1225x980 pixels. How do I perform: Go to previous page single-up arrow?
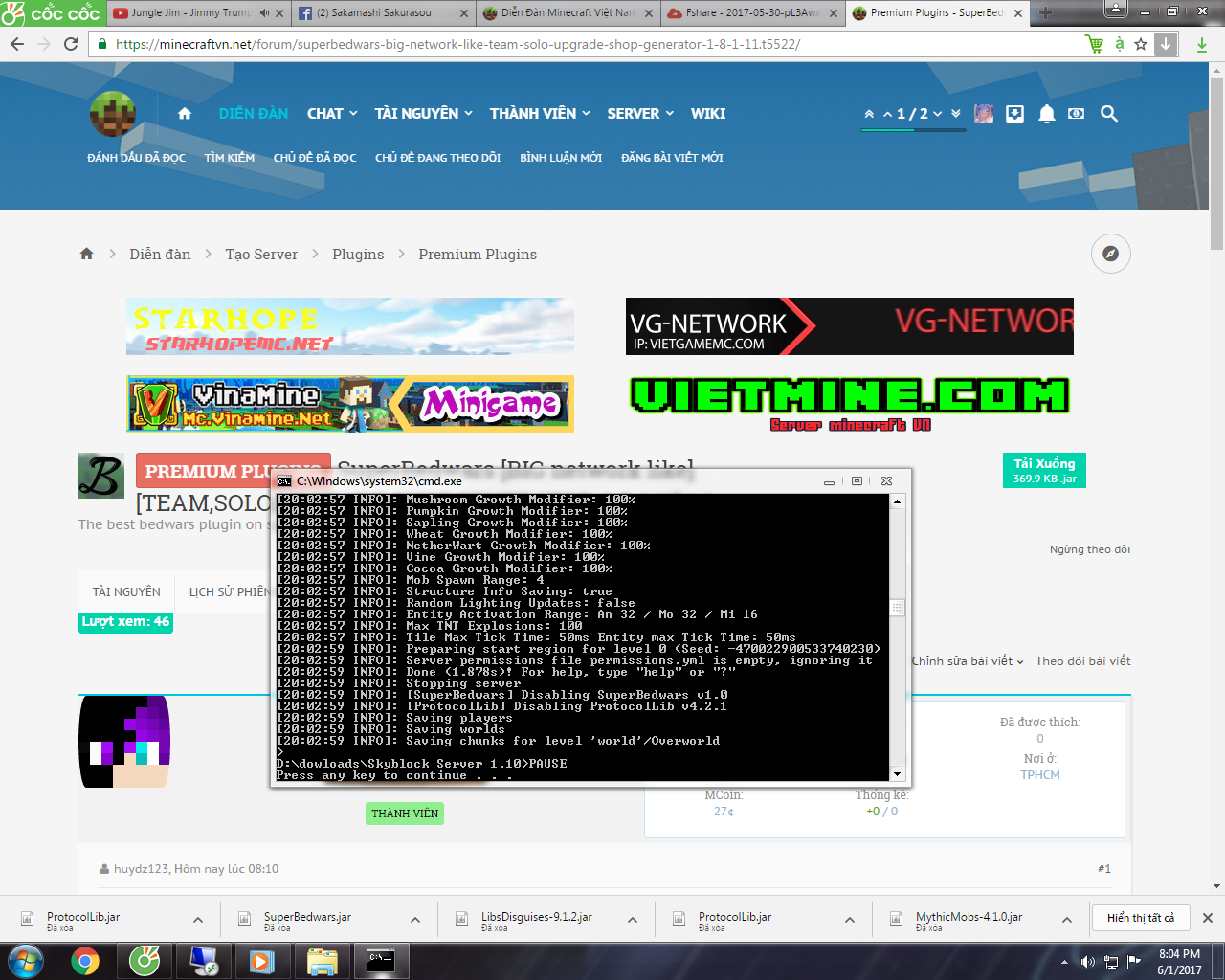tap(887, 114)
